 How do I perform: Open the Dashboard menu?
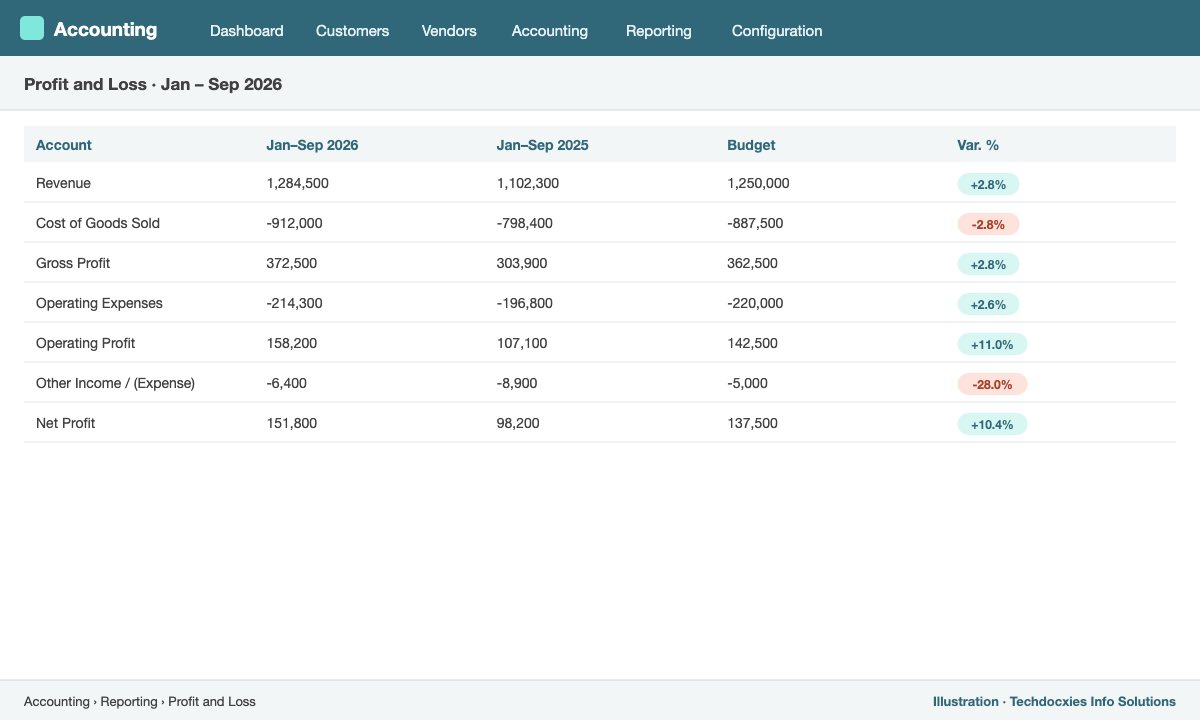coord(247,31)
